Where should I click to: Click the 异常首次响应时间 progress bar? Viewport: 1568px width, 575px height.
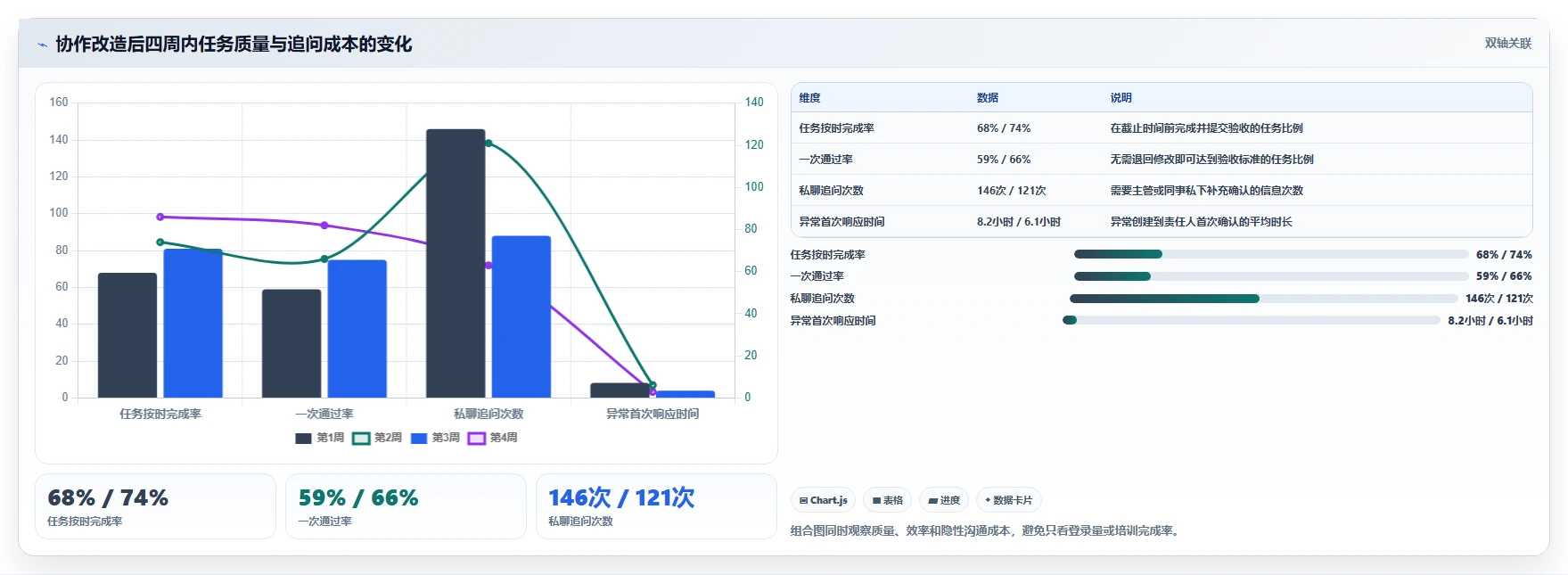click(1252, 321)
